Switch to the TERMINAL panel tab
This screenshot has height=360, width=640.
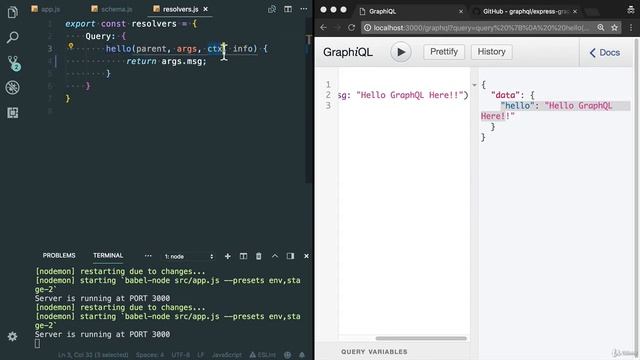coord(108,256)
